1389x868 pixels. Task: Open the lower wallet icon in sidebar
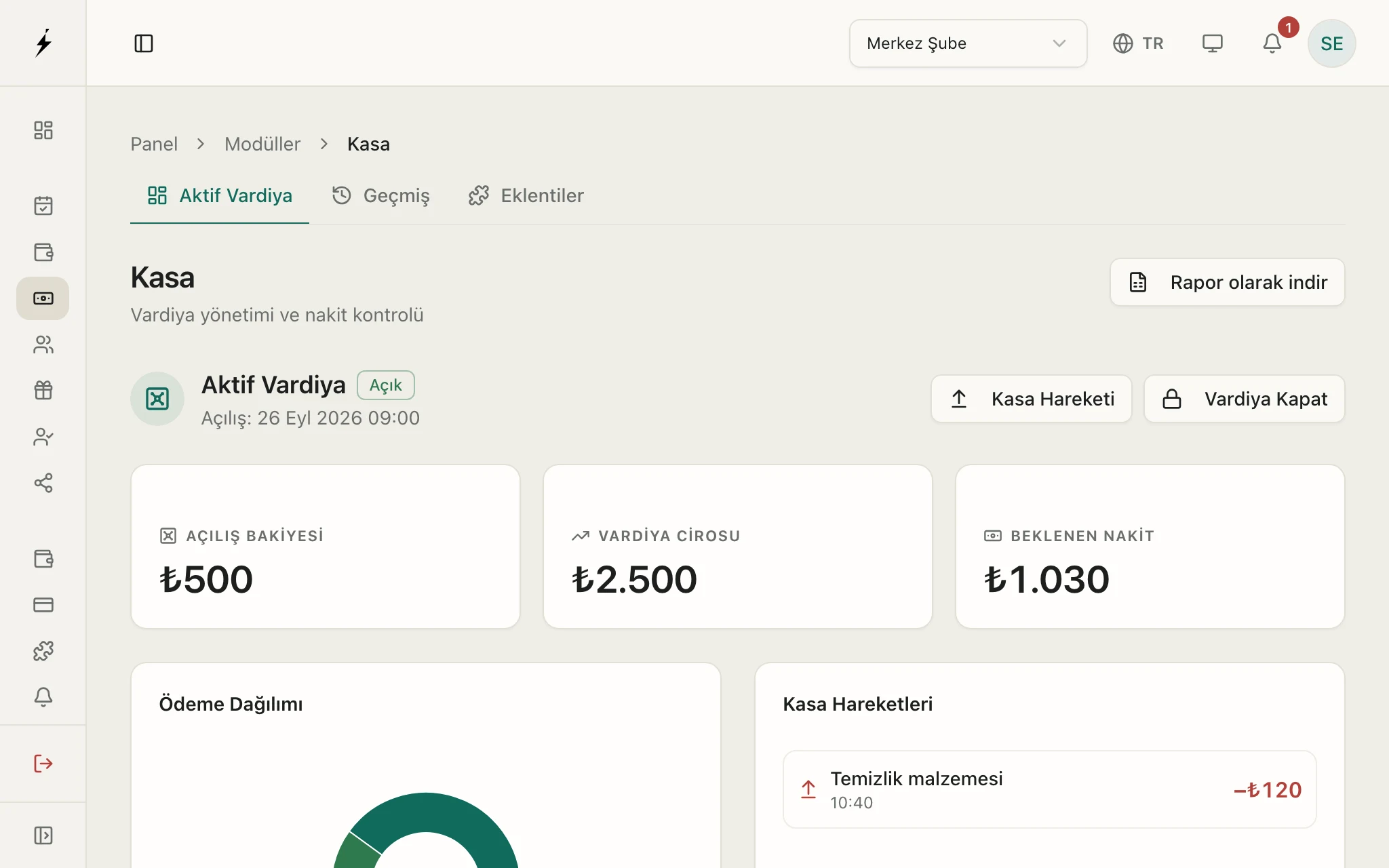(x=43, y=559)
